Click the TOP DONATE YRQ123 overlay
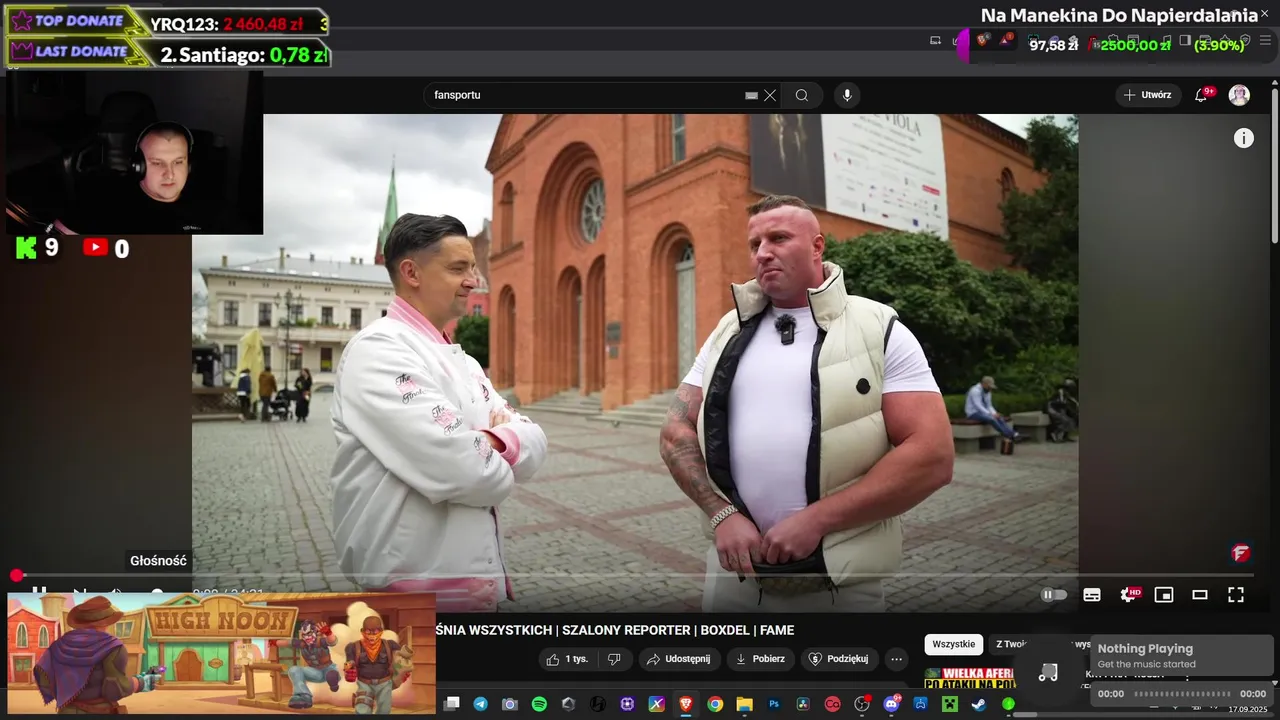This screenshot has height=720, width=1280. [x=168, y=22]
